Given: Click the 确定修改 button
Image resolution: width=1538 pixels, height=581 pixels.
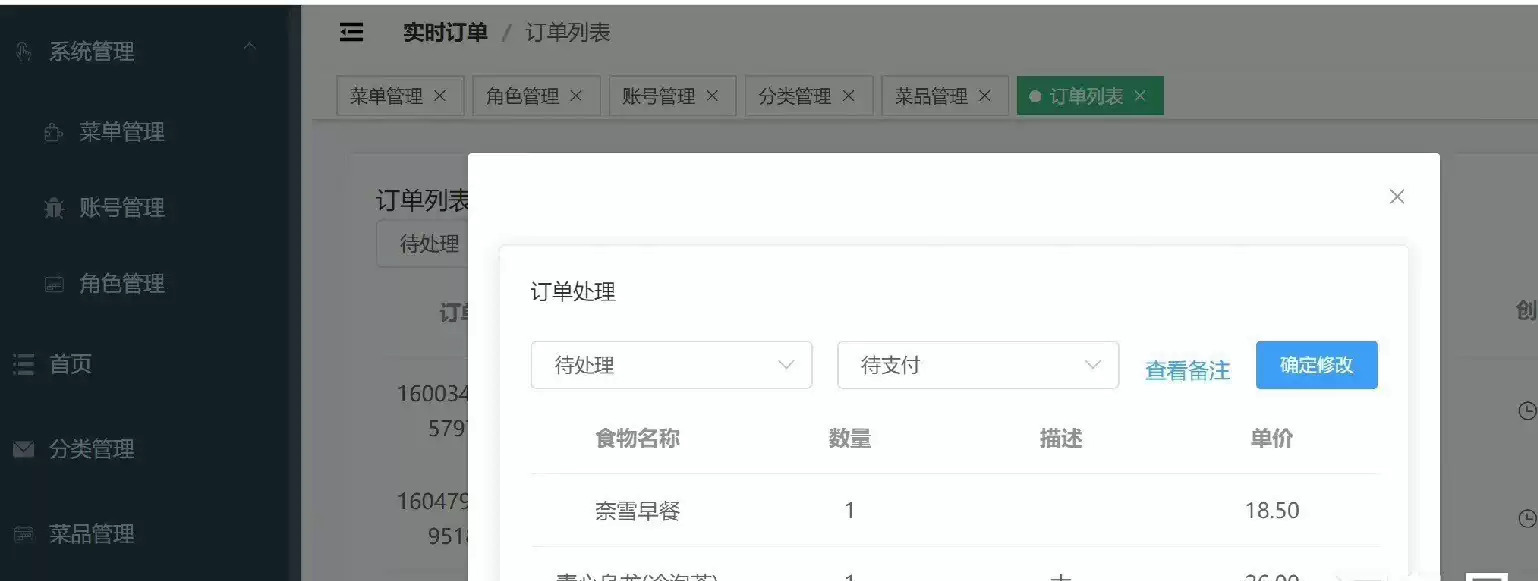Looking at the screenshot, I should 1316,365.
